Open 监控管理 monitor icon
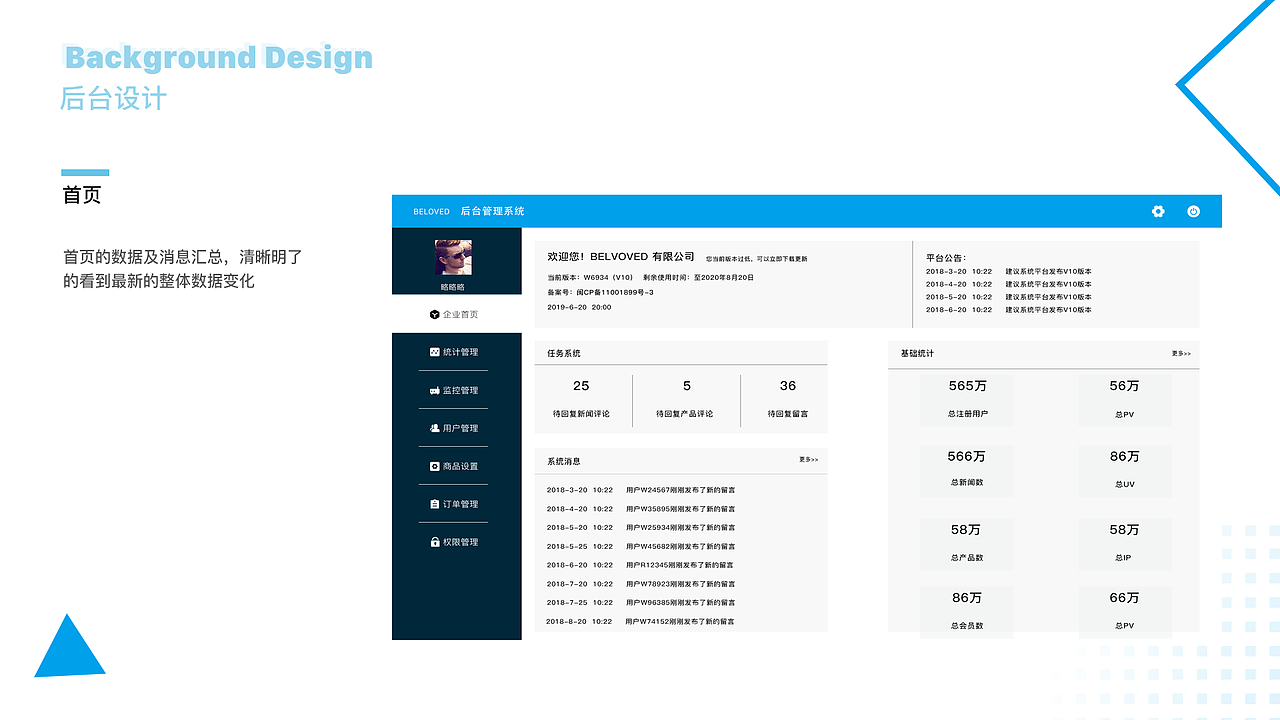The image size is (1280, 720). [435, 390]
